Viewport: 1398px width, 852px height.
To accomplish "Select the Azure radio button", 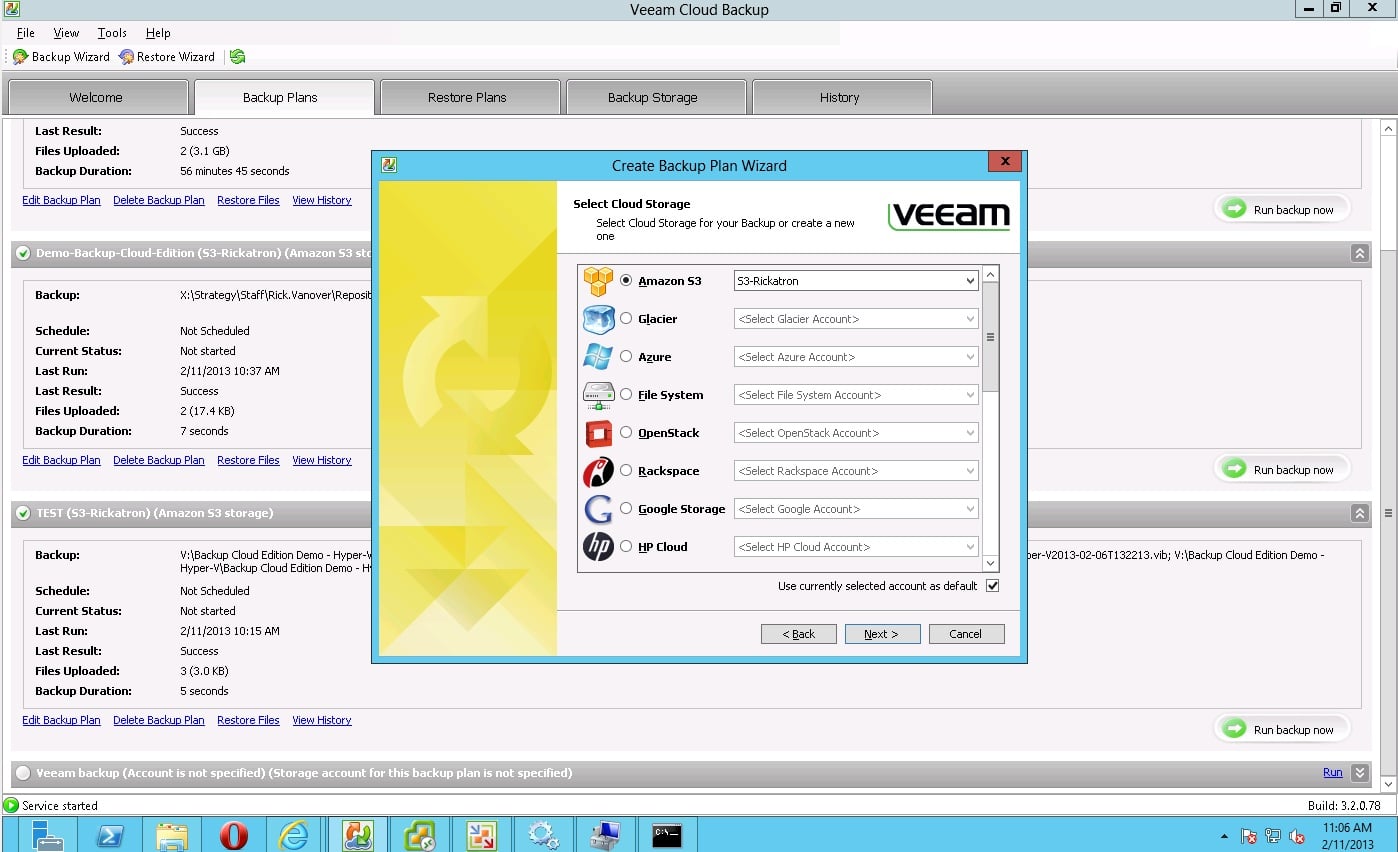I will tap(626, 357).
